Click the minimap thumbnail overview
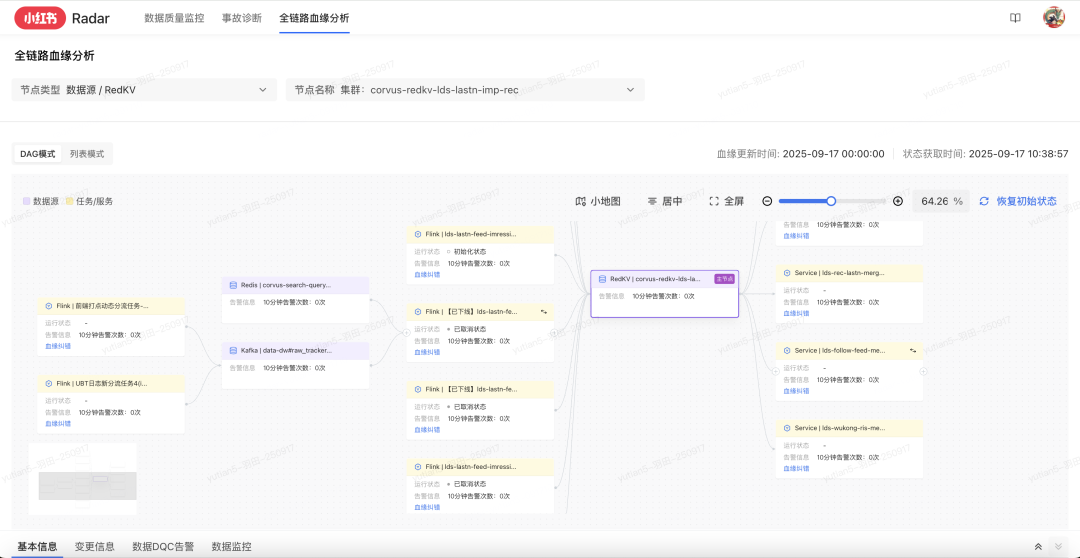 (83, 479)
